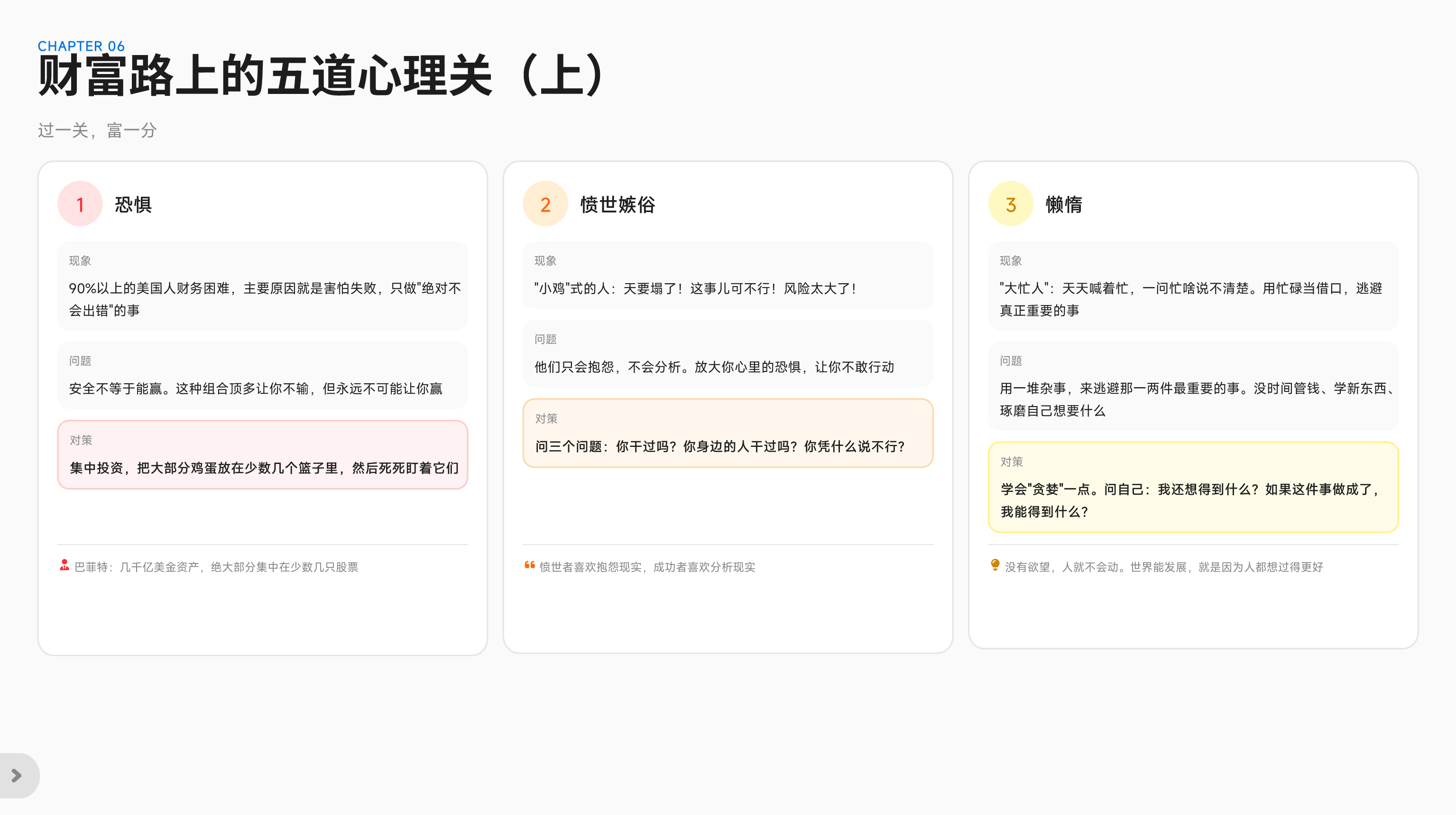Click the red number 1 circle badge
Image resolution: width=1456 pixels, height=815 pixels.
tap(80, 204)
